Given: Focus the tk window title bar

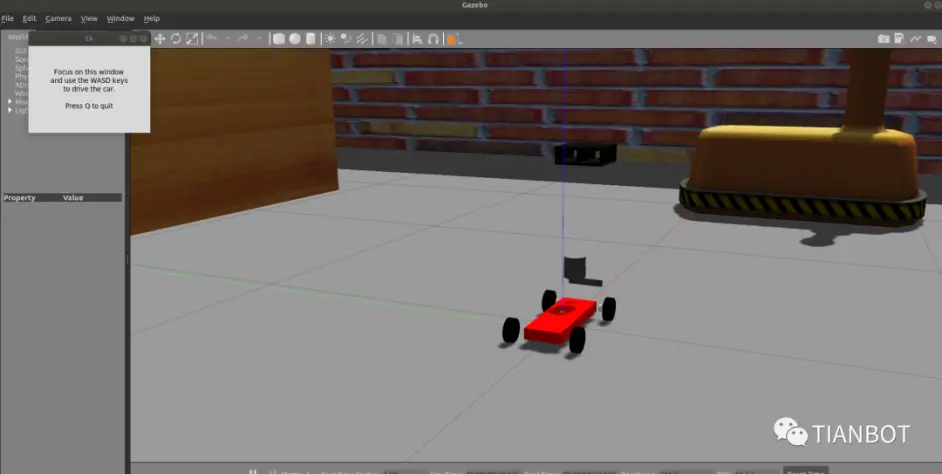Looking at the screenshot, I should 89,38.
